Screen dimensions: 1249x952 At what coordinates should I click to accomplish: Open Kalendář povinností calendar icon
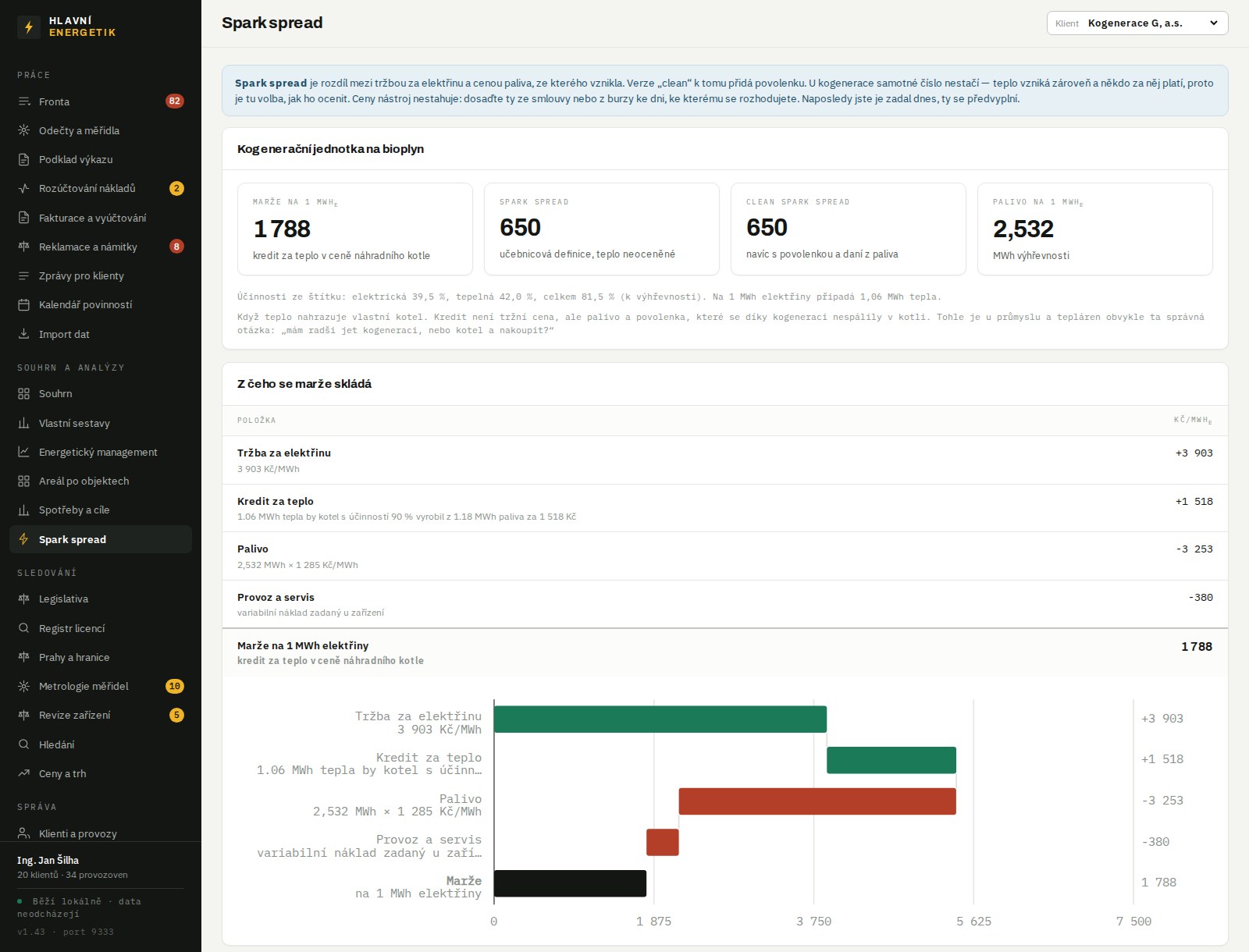[x=24, y=304]
